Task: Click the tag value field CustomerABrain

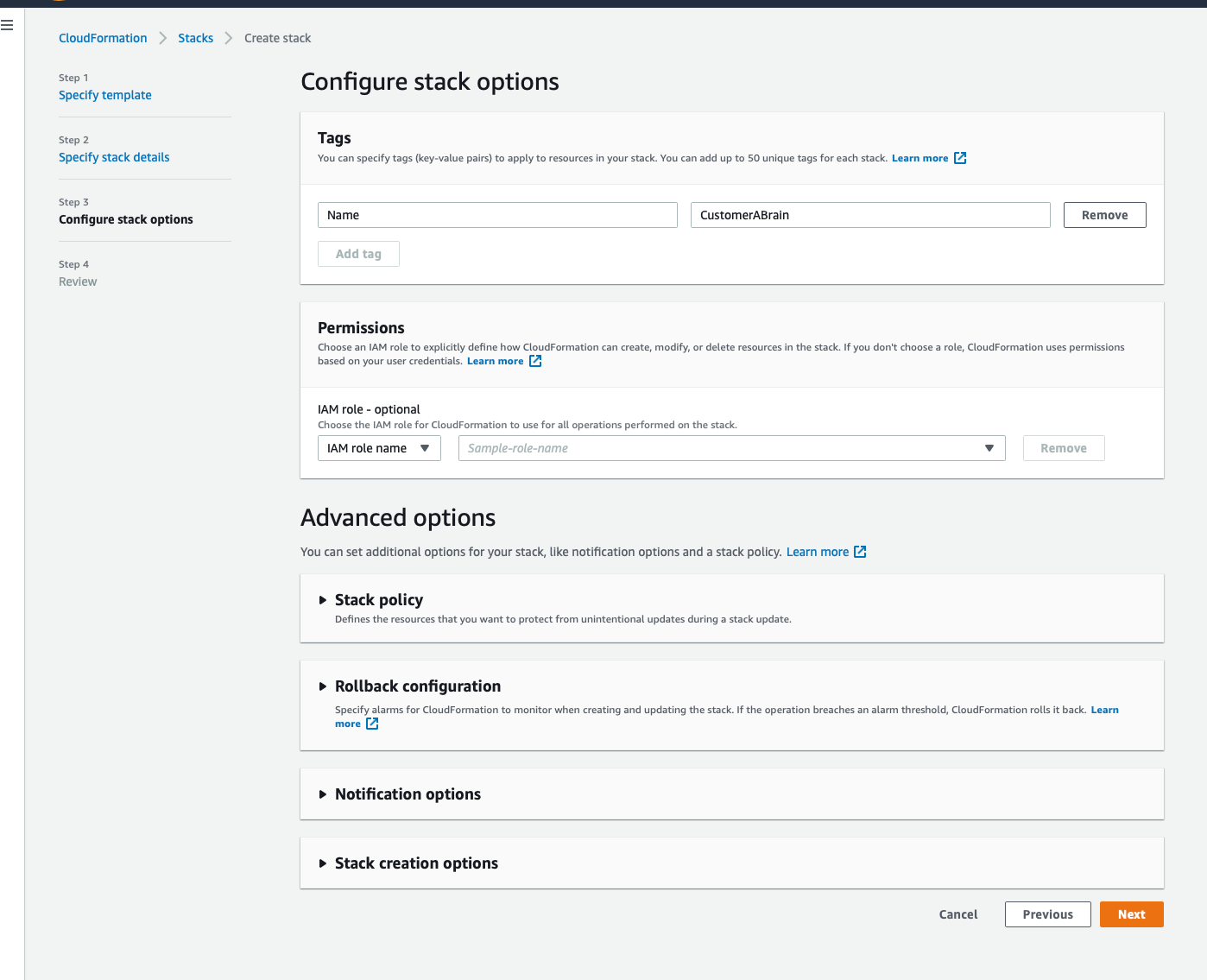Action: (870, 215)
